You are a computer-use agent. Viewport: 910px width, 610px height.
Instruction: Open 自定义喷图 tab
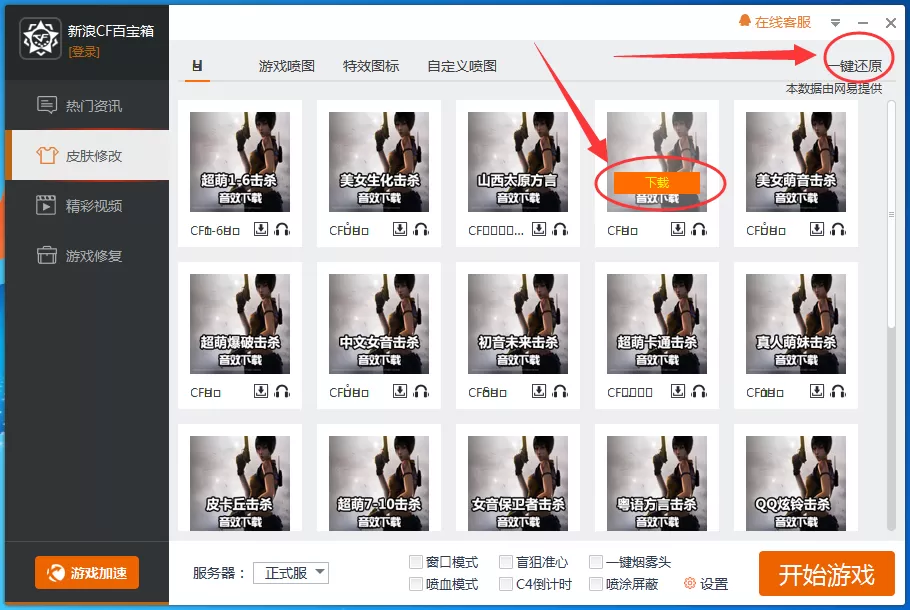[462, 66]
